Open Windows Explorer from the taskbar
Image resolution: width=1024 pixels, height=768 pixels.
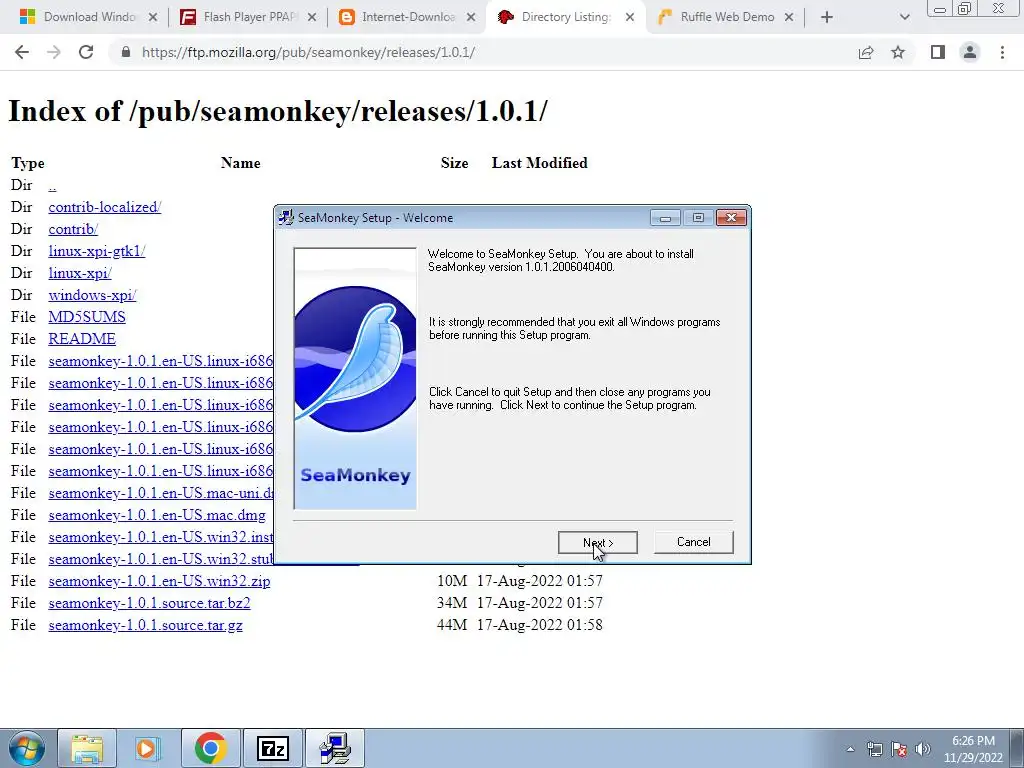click(x=87, y=748)
